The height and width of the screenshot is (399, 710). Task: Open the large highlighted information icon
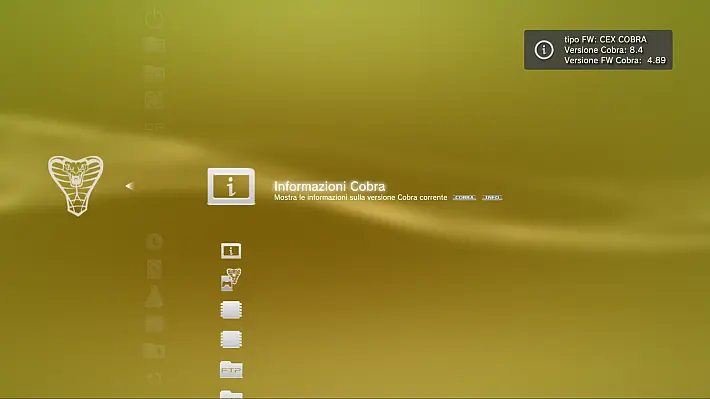click(x=231, y=187)
